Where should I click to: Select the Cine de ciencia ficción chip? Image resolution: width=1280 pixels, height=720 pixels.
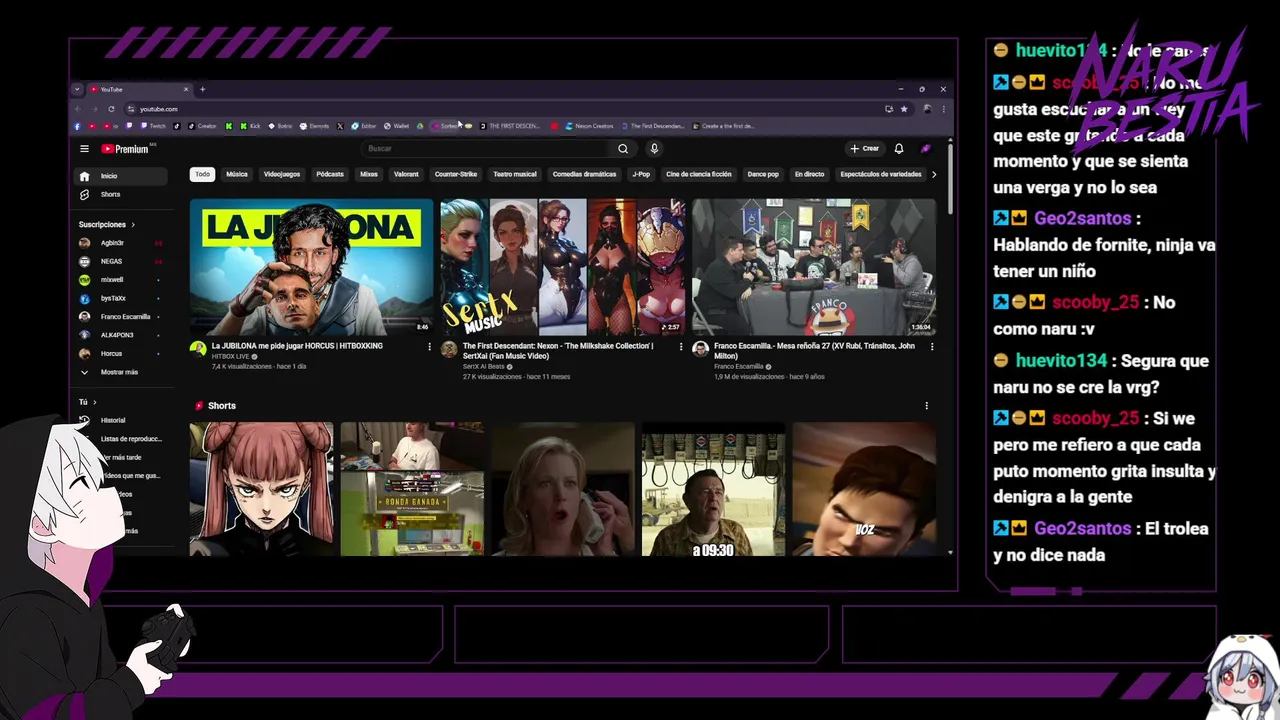pyautogui.click(x=699, y=174)
